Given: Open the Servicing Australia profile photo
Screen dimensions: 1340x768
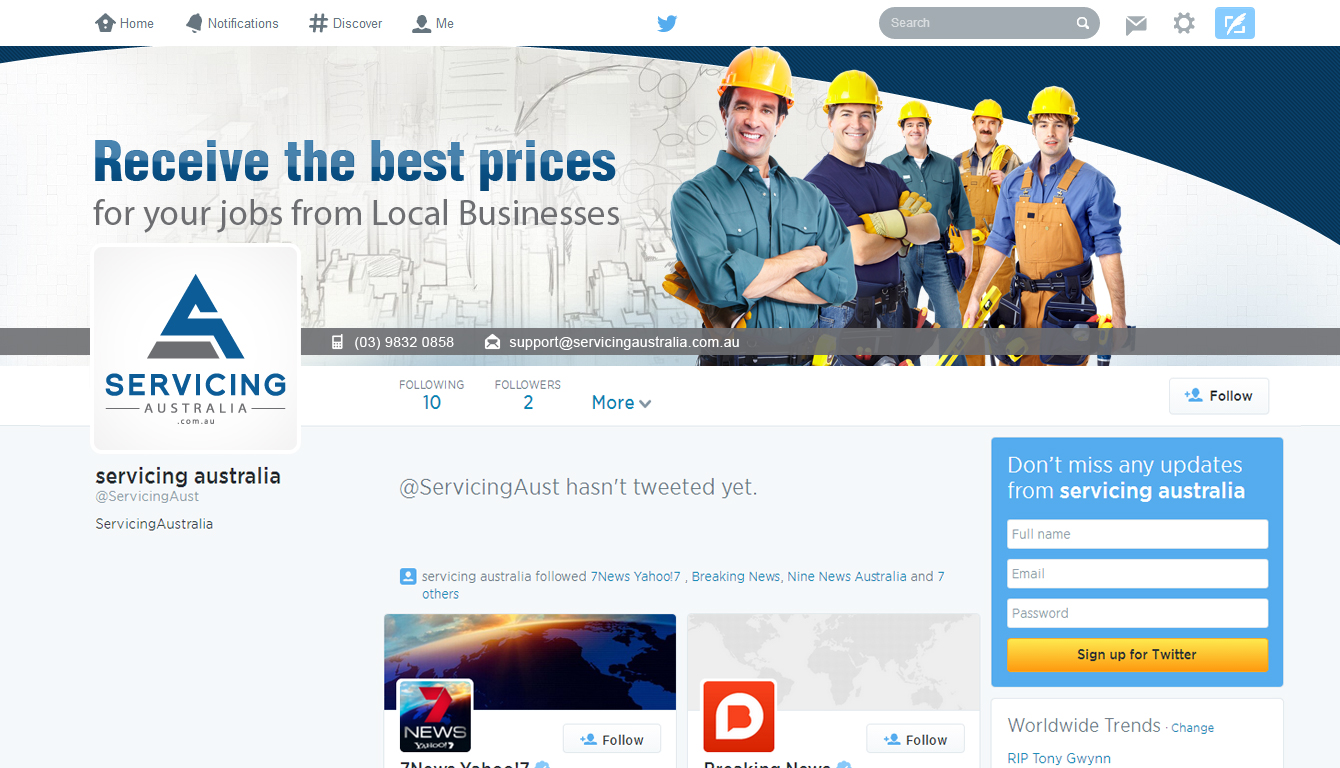Looking at the screenshot, I should pos(195,347).
